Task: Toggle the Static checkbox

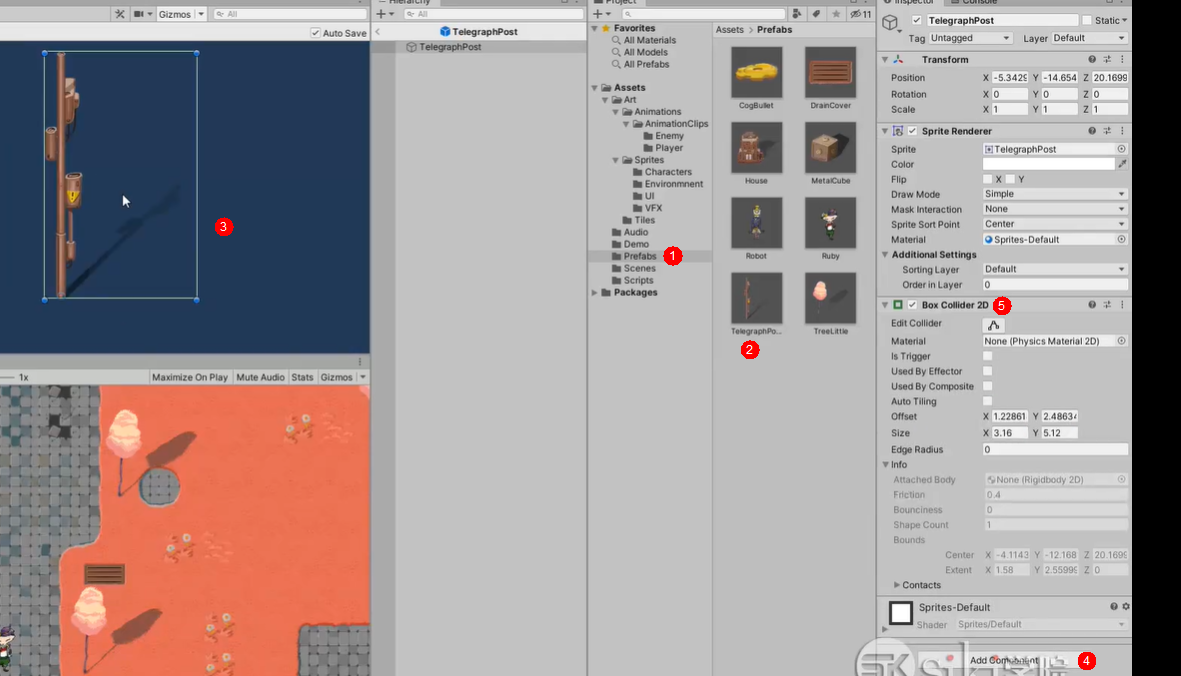Action: (1086, 20)
